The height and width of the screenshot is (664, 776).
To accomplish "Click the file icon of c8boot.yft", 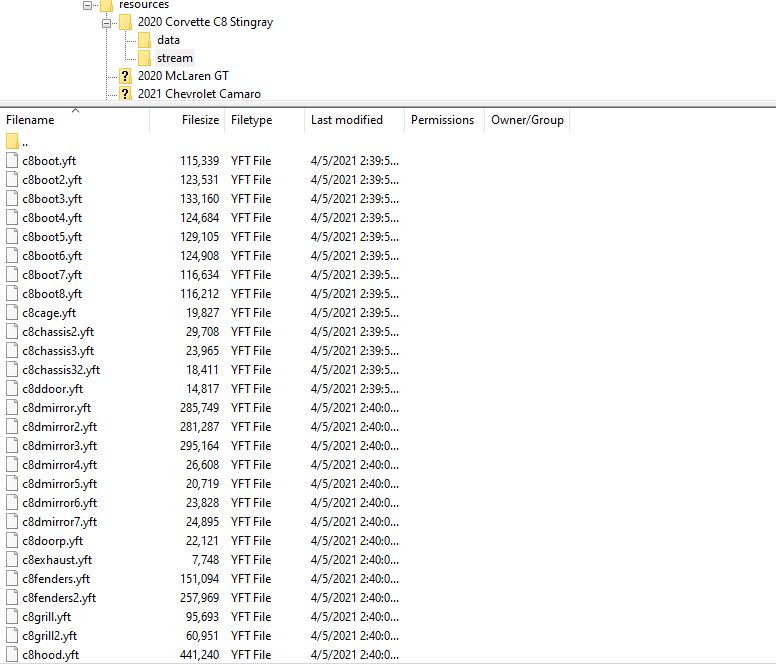I will tap(12, 160).
